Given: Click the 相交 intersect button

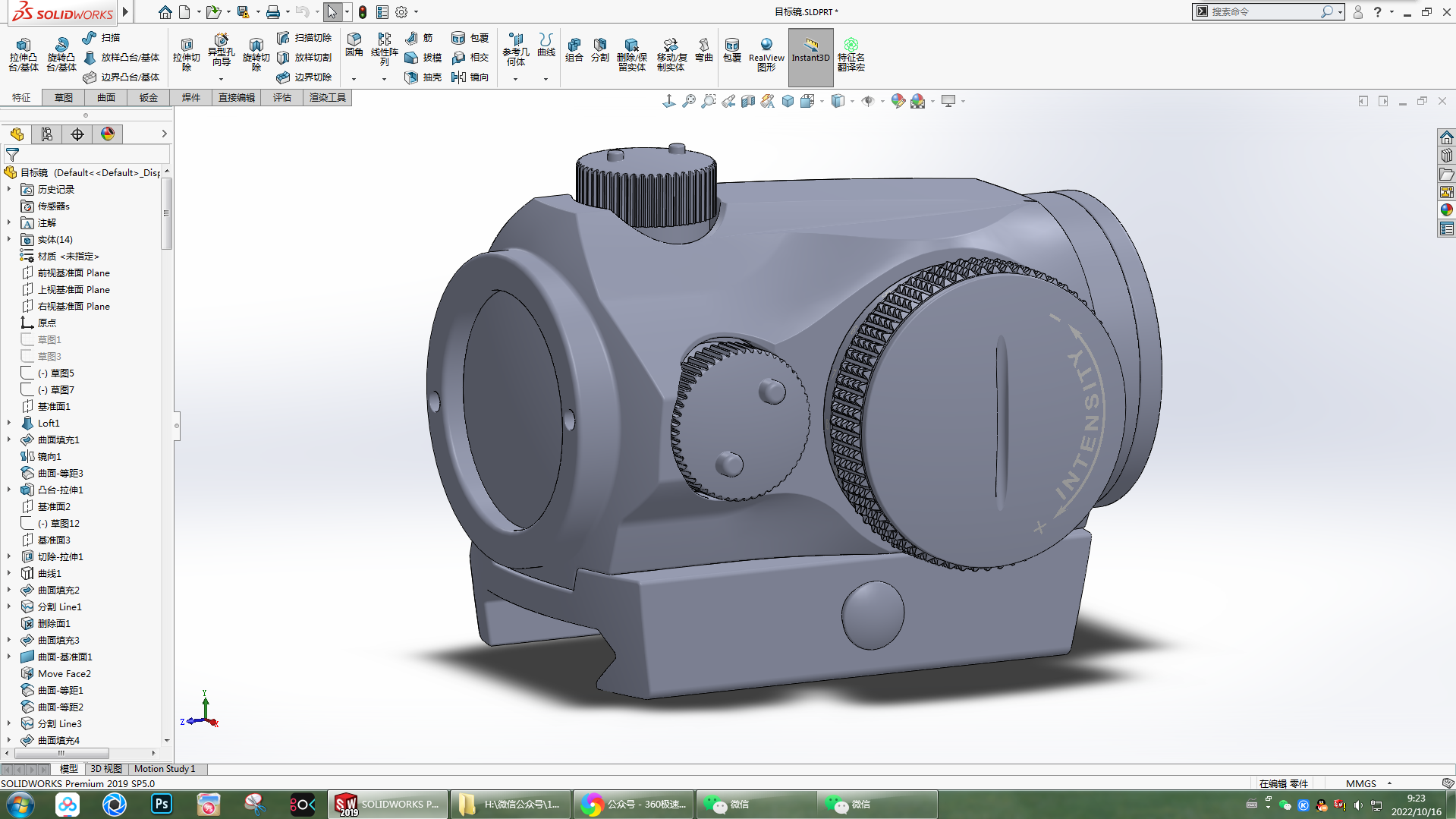Looking at the screenshot, I should [x=470, y=58].
